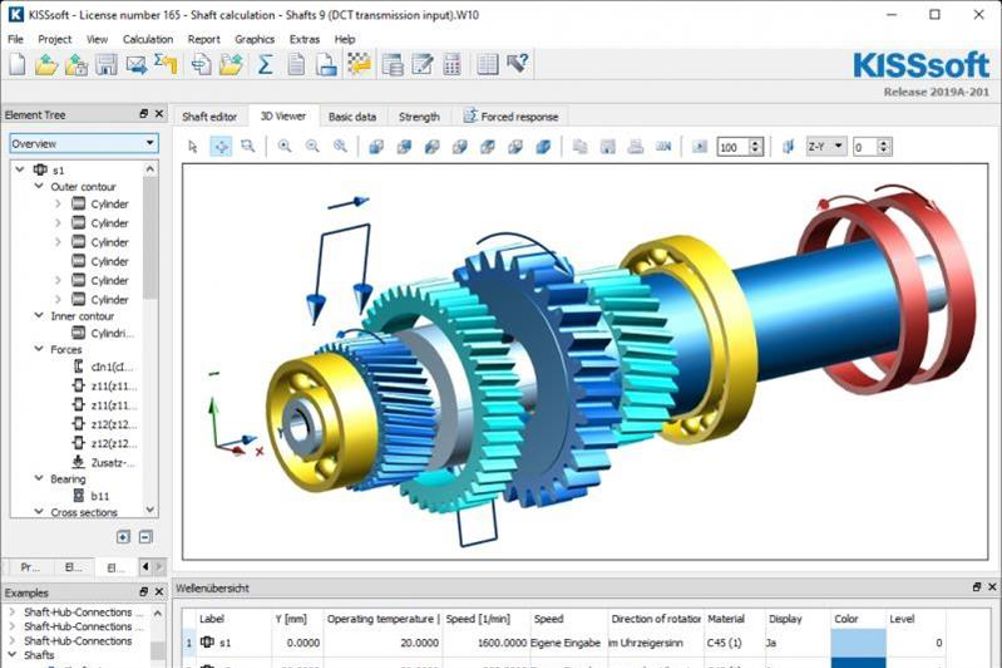Create a new file with the blank page icon
The width and height of the screenshot is (1002, 668).
coord(17,64)
